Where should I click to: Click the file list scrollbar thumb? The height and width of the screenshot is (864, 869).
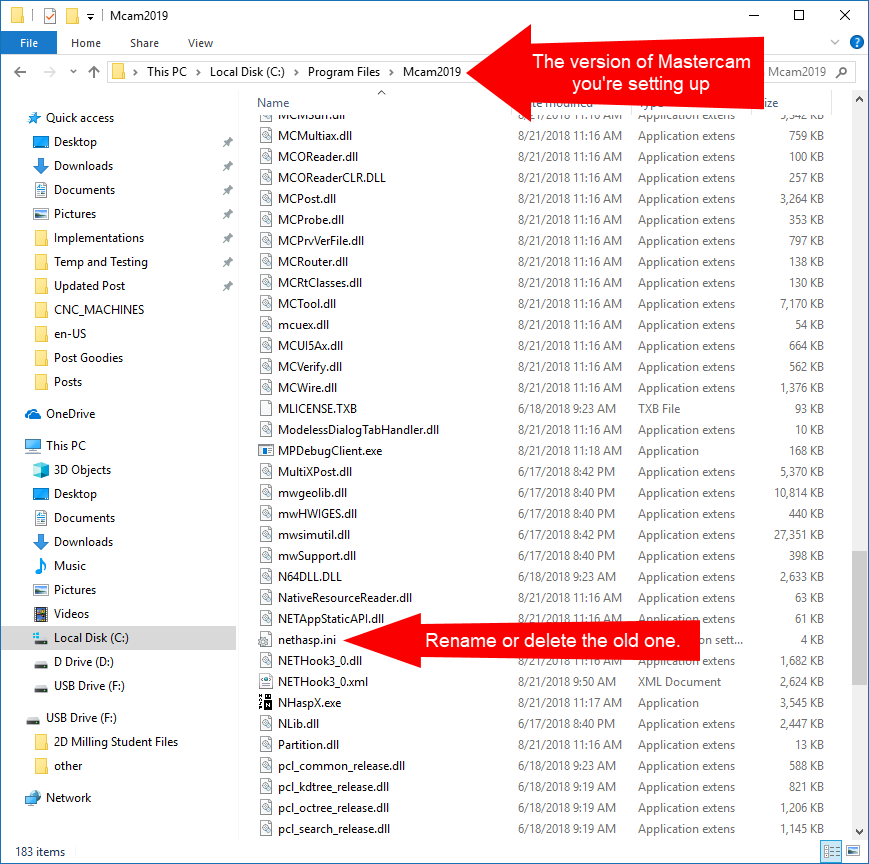point(859,617)
